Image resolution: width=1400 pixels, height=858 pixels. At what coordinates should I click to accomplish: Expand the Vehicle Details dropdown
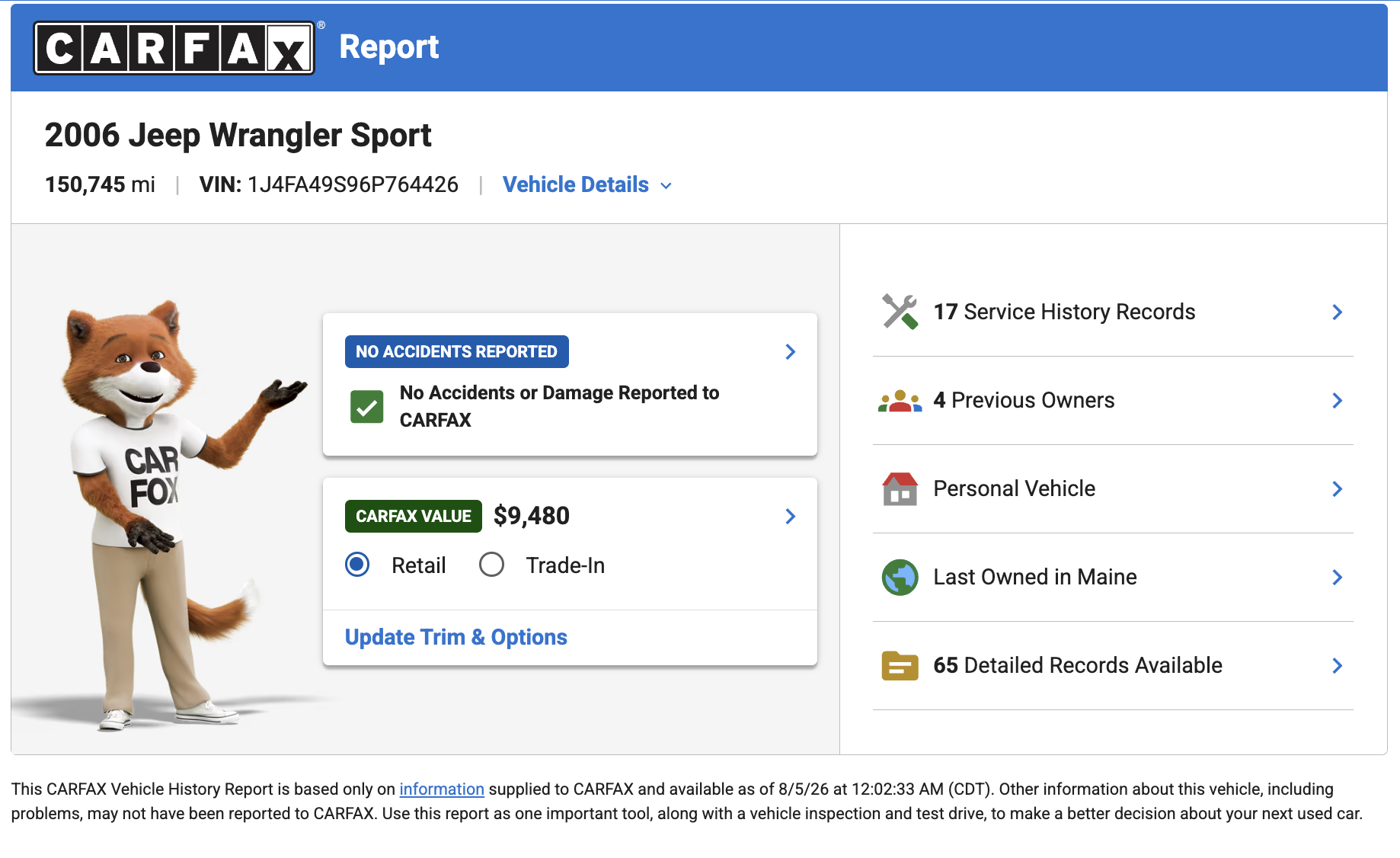pyautogui.click(x=587, y=184)
